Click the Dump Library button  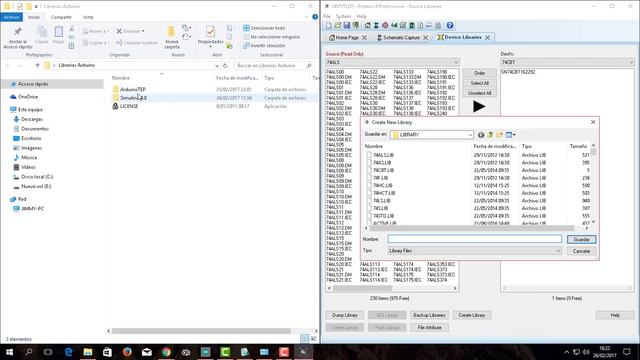tap(344, 315)
